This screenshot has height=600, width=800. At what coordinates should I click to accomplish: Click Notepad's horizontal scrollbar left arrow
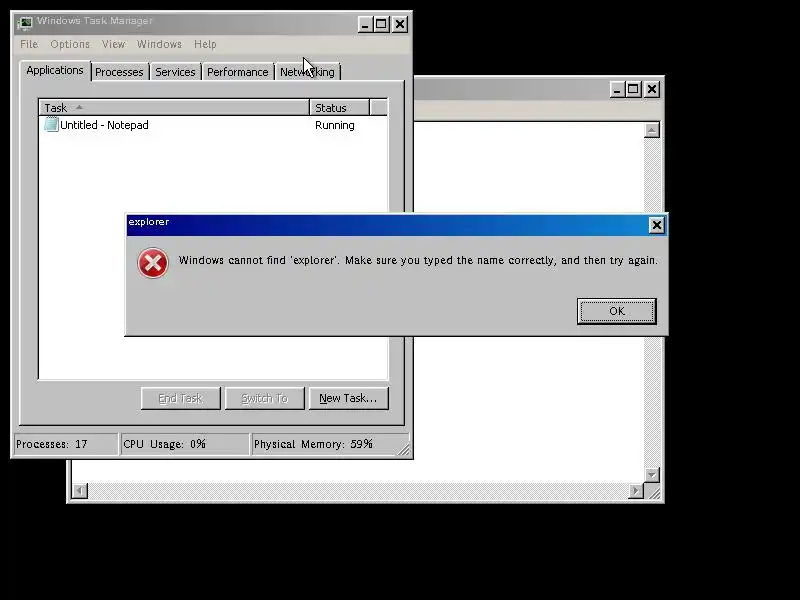pyautogui.click(x=80, y=491)
